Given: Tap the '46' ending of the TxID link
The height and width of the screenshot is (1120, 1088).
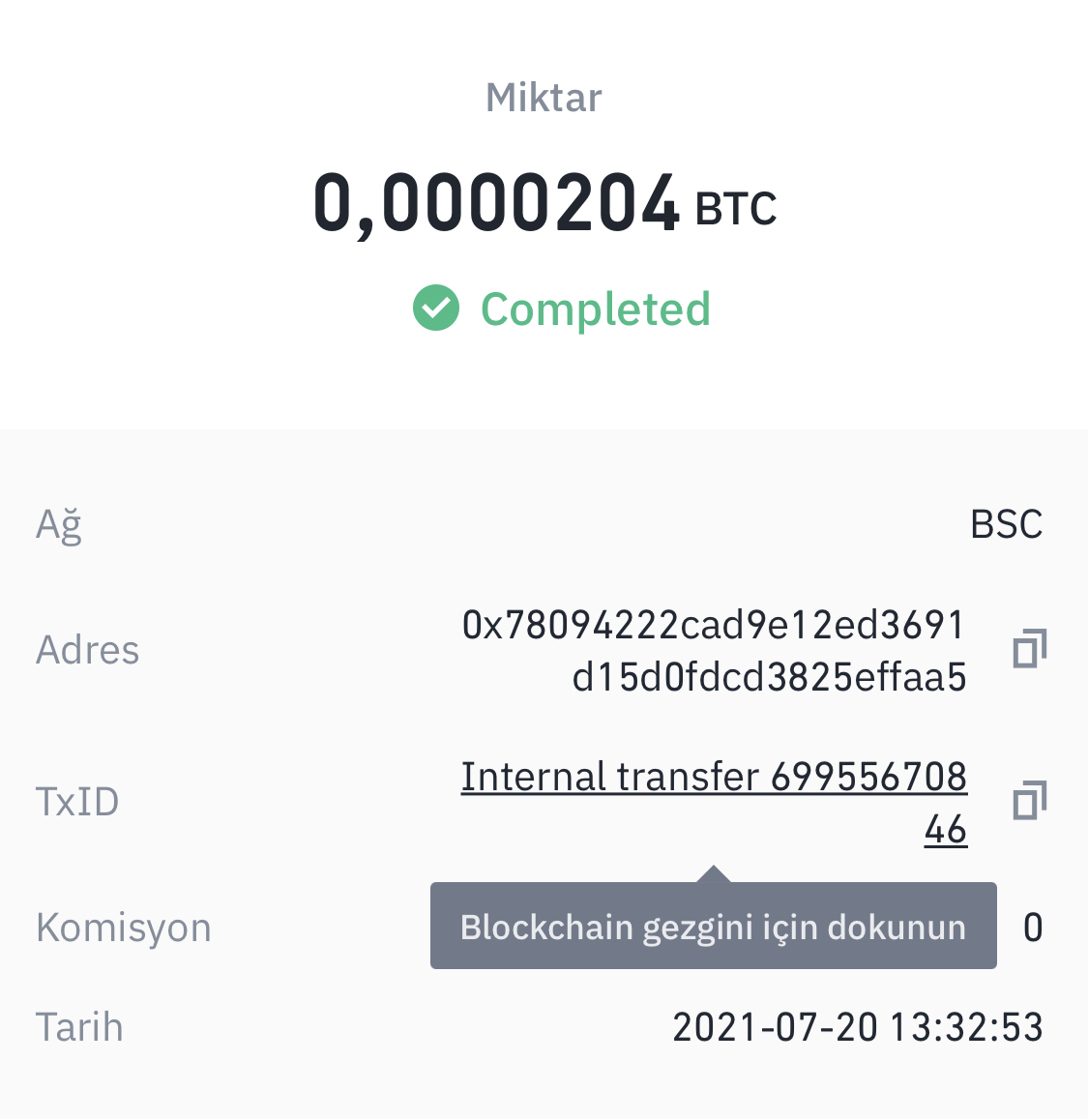Looking at the screenshot, I should tap(946, 830).
